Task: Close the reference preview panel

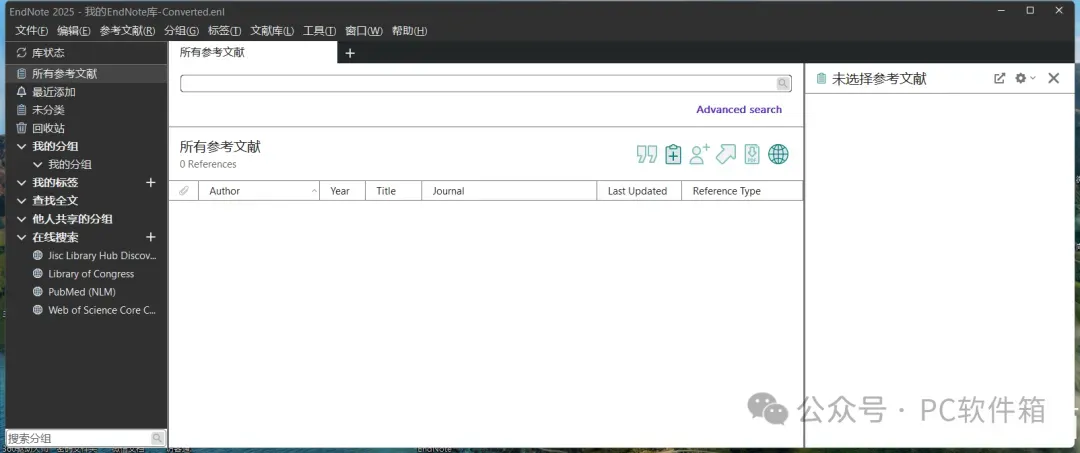Action: click(1054, 78)
